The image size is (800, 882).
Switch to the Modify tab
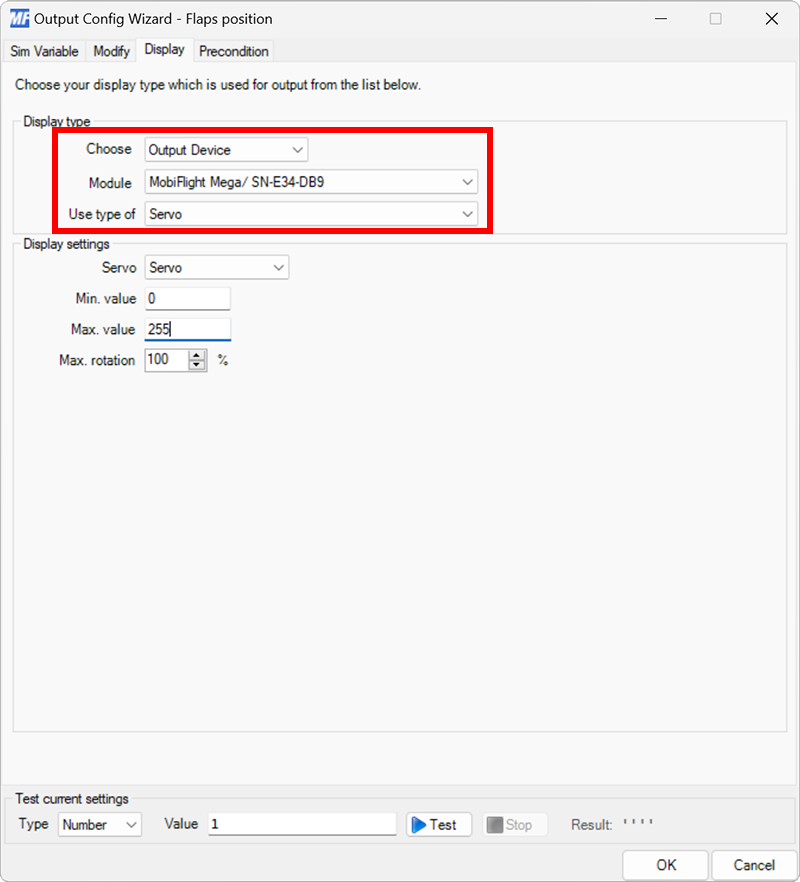pyautogui.click(x=110, y=51)
